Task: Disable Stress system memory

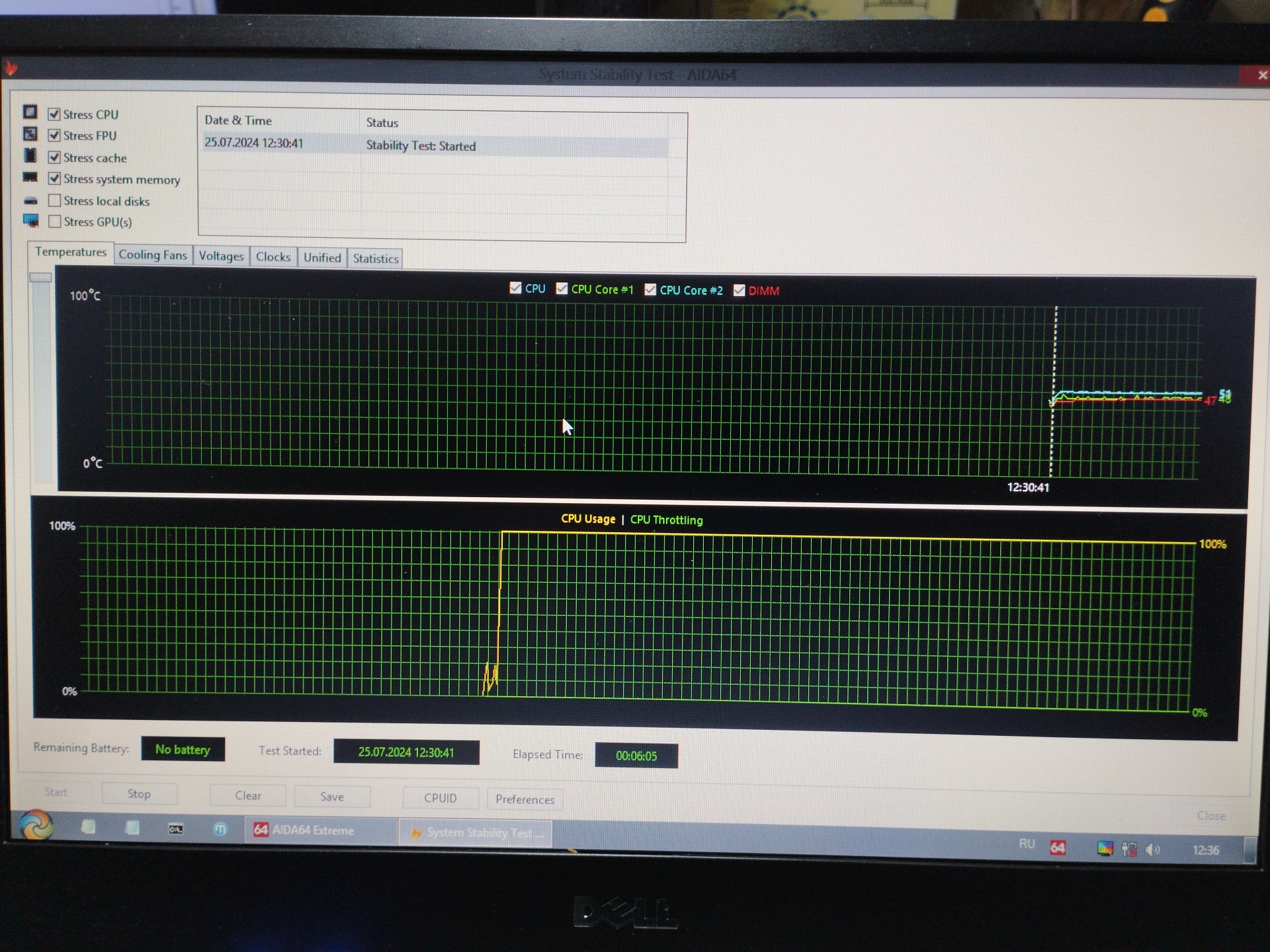Action: (54, 178)
